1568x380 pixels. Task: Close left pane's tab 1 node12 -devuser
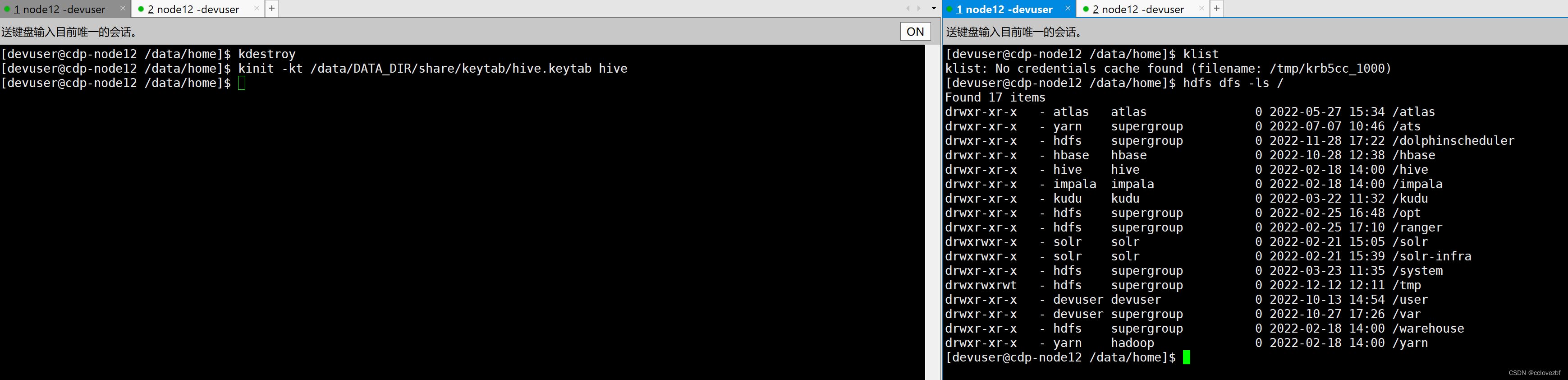click(122, 9)
